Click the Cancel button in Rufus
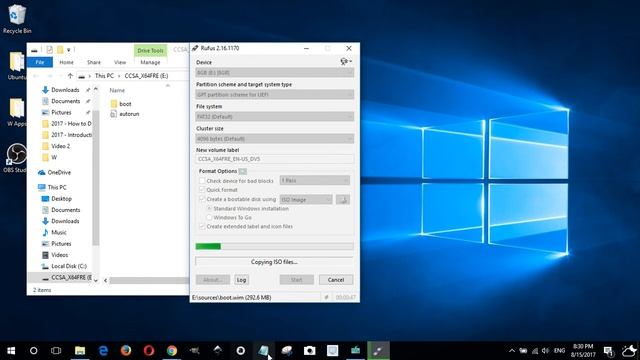The image size is (640, 360). pos(336,280)
